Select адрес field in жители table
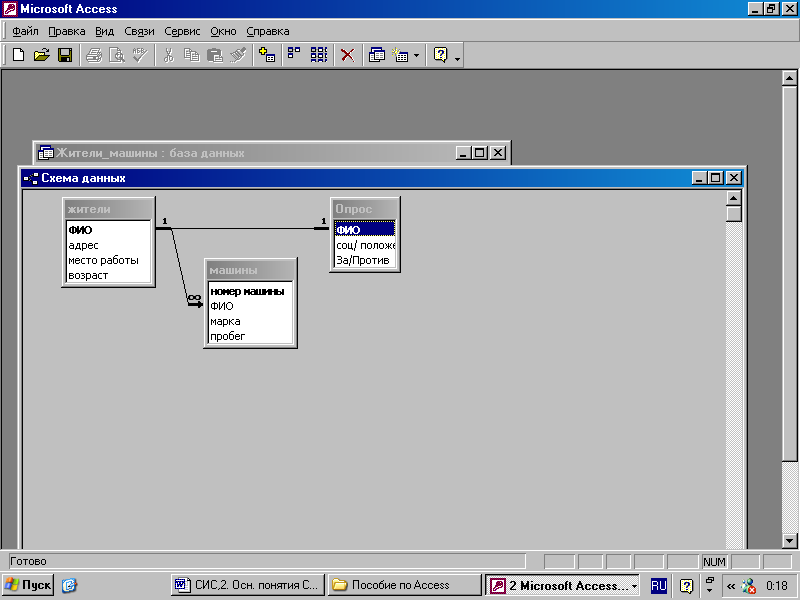 [x=108, y=245]
